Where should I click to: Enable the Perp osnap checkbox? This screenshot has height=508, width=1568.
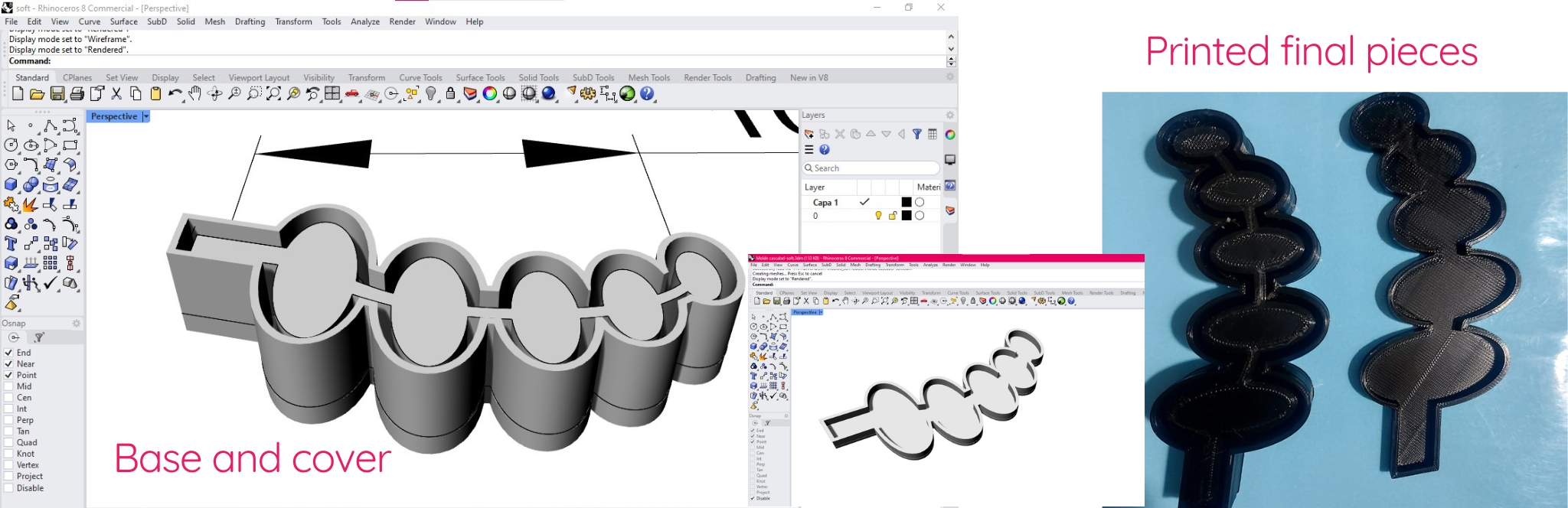(8, 420)
